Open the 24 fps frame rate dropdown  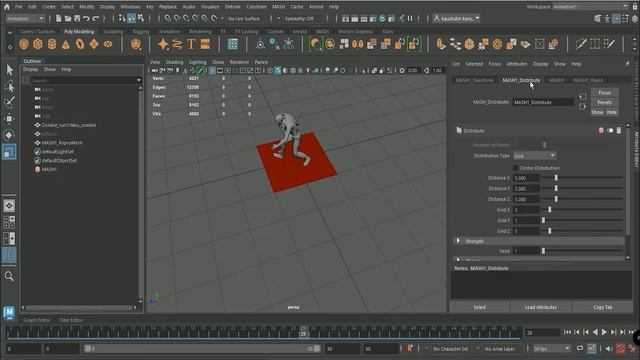coord(551,349)
